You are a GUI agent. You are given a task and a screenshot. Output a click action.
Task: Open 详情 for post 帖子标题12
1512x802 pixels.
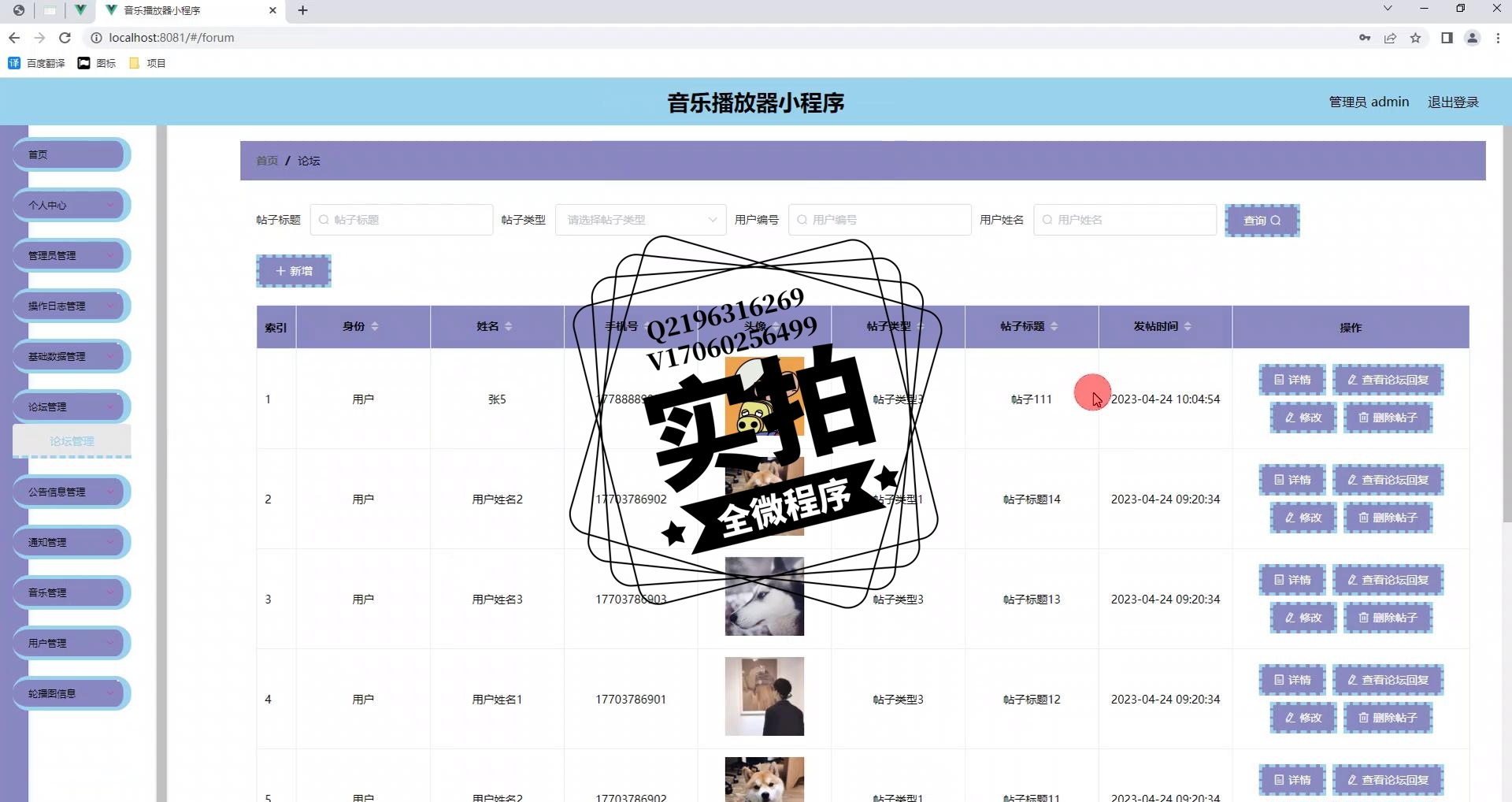point(1292,680)
